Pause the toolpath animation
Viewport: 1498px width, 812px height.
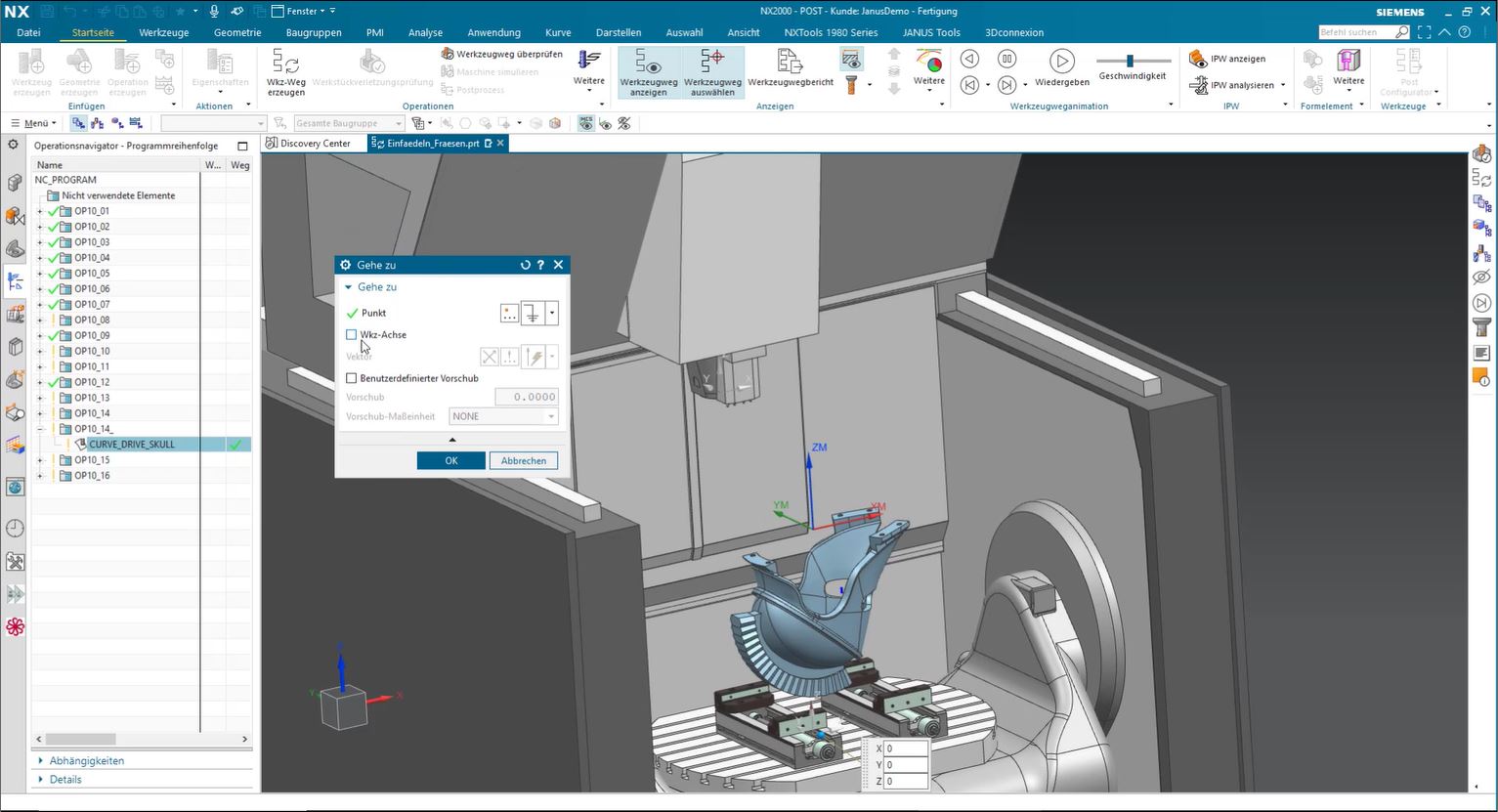[1006, 60]
